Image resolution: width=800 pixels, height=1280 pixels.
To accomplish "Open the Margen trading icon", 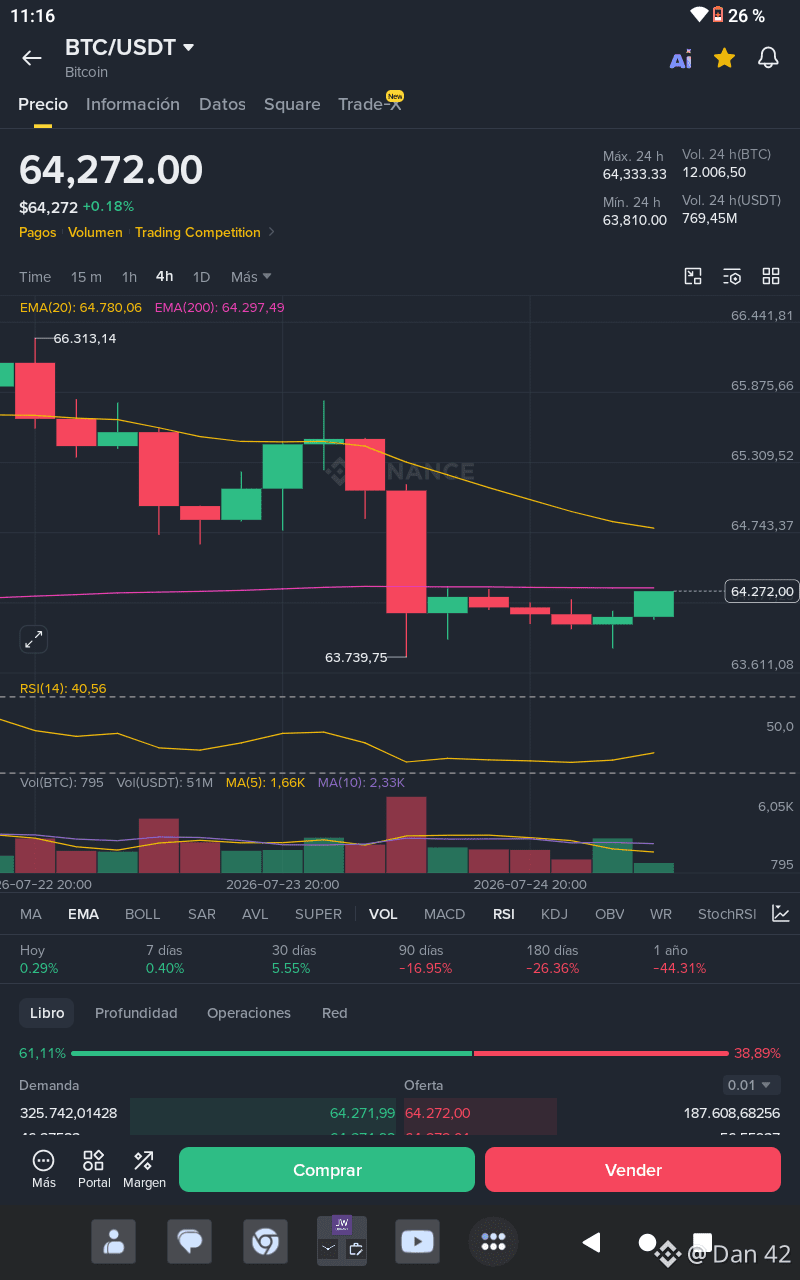I will click(144, 1169).
